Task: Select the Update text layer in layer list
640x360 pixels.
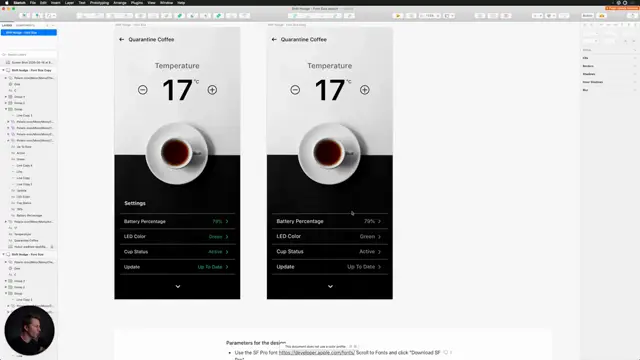Action: [x=21, y=190]
